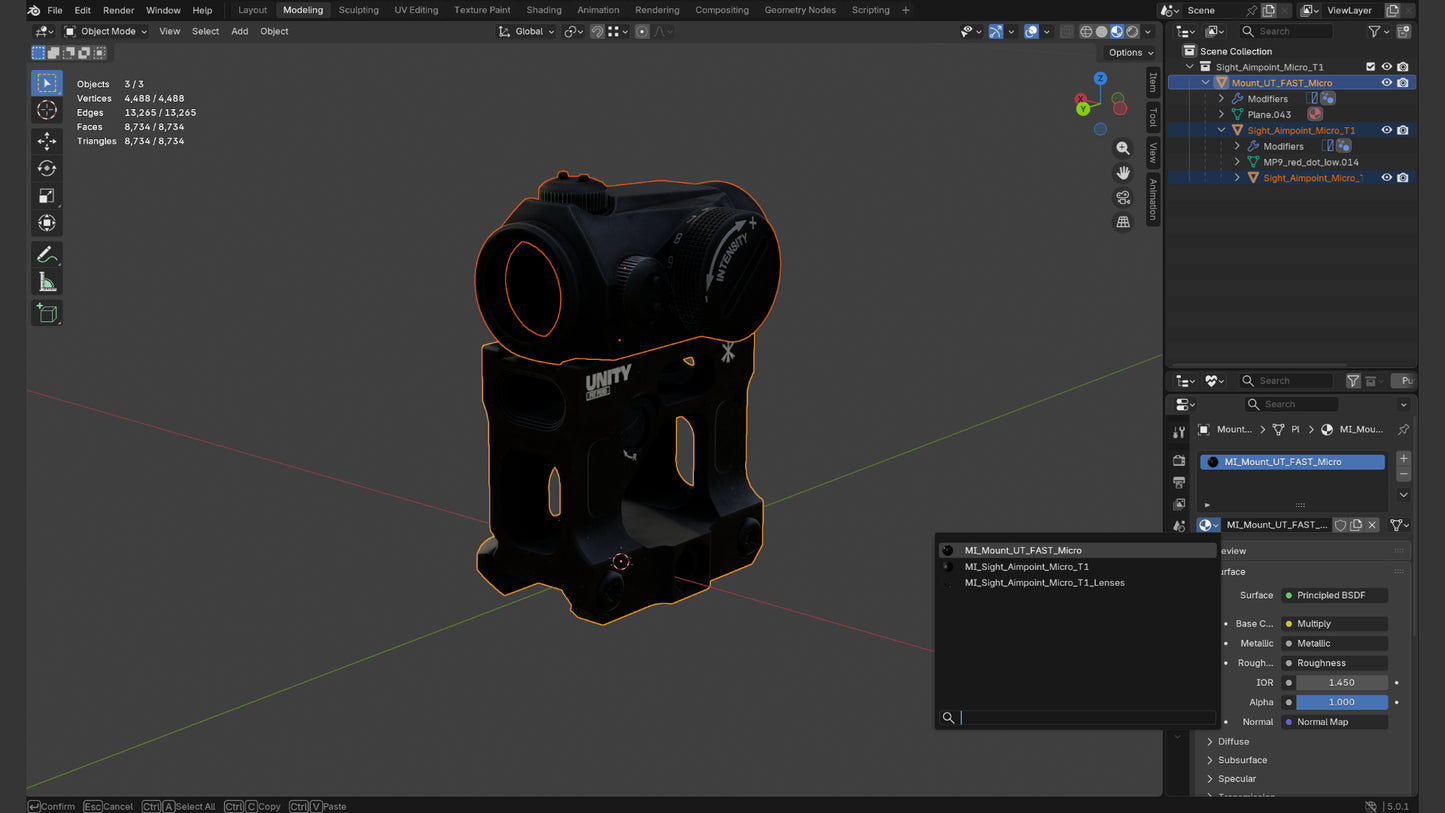Open the Render properties tab icon
Image resolution: width=1445 pixels, height=813 pixels.
[x=1179, y=460]
